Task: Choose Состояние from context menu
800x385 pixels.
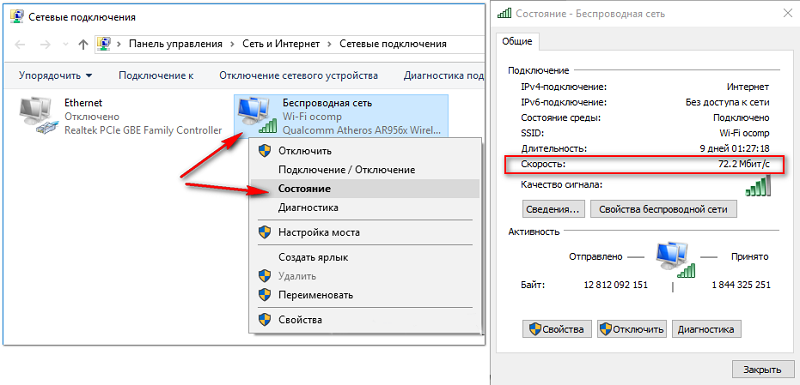Action: pyautogui.click(x=365, y=189)
